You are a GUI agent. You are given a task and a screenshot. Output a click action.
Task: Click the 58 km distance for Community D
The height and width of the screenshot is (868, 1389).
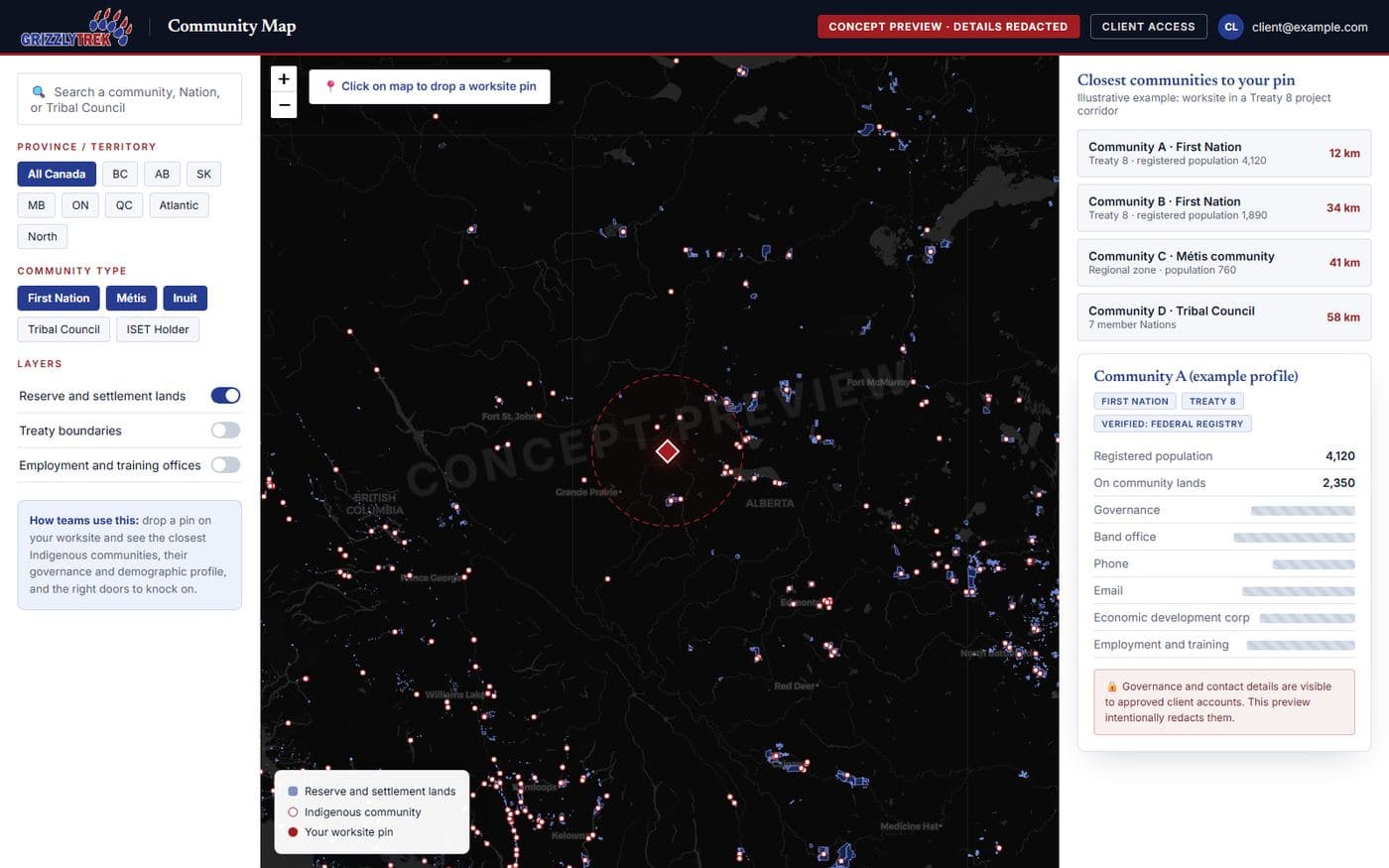click(x=1343, y=317)
